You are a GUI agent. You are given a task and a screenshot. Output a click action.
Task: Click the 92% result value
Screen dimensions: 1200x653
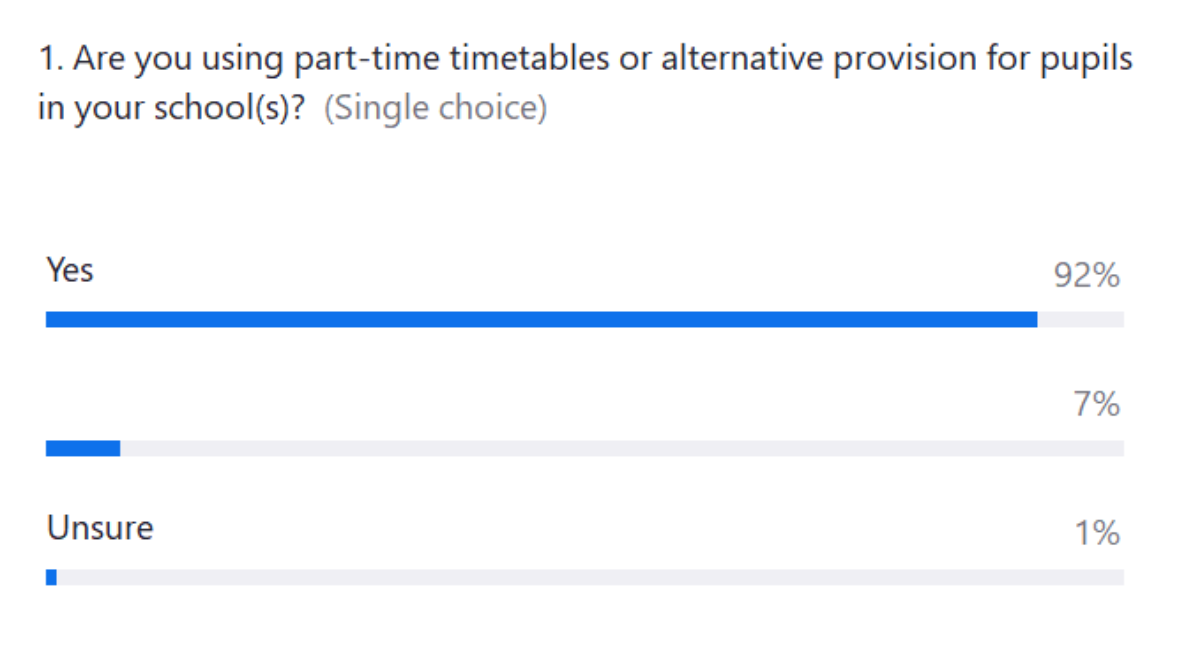(x=1087, y=276)
